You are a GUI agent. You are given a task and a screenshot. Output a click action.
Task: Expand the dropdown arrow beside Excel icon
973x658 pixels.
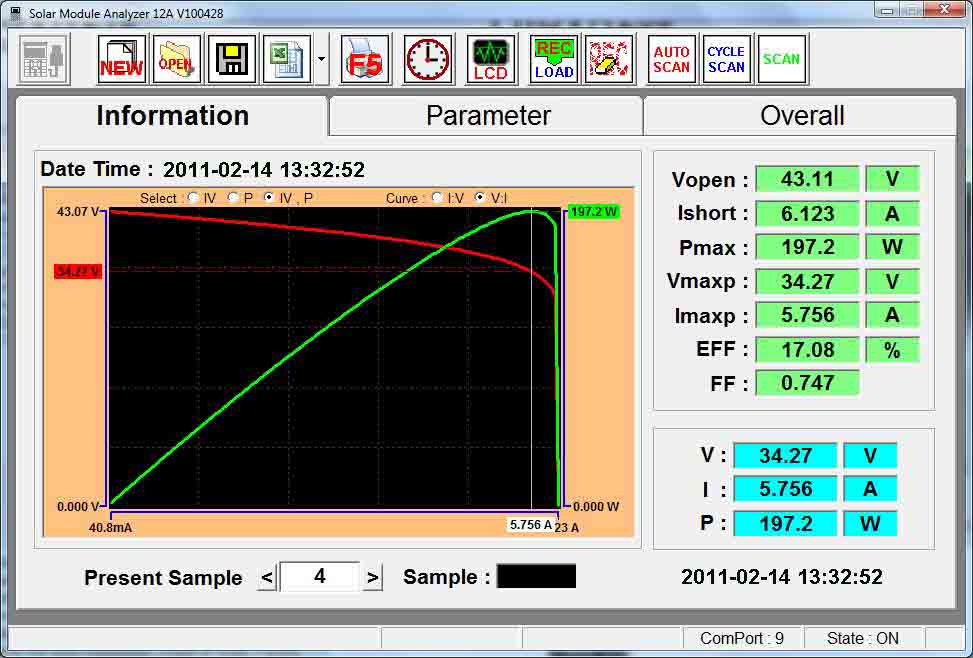pyautogui.click(x=321, y=60)
